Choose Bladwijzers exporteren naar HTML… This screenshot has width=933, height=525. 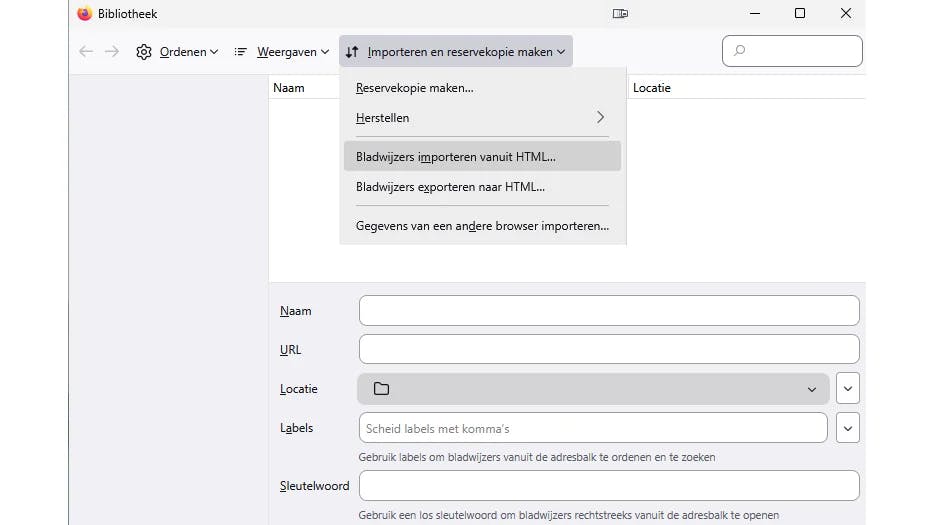[450, 187]
